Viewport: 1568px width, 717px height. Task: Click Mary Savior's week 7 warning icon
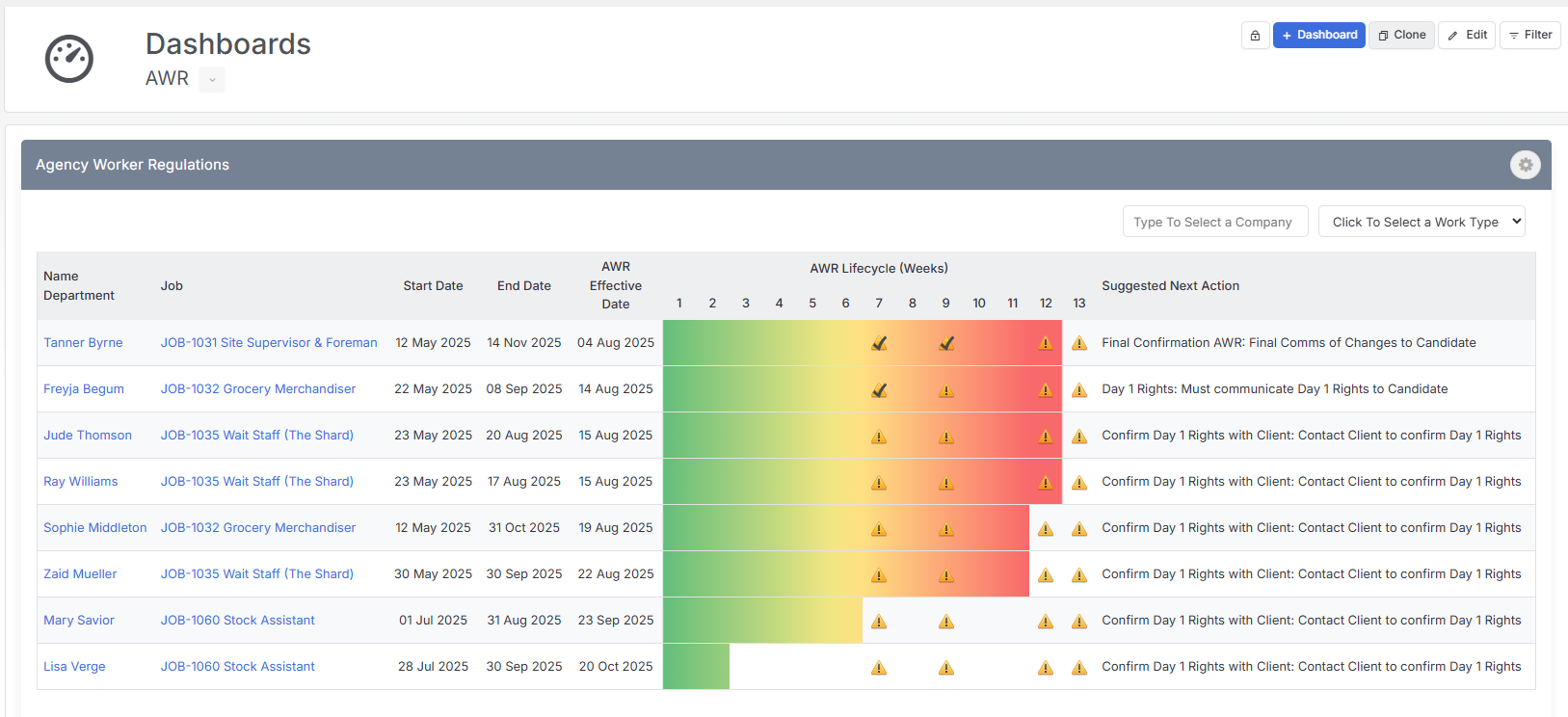click(x=879, y=622)
